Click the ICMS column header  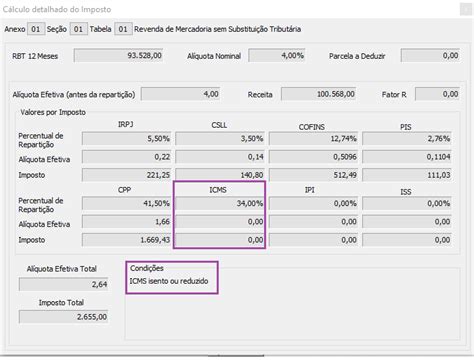pos(218,190)
